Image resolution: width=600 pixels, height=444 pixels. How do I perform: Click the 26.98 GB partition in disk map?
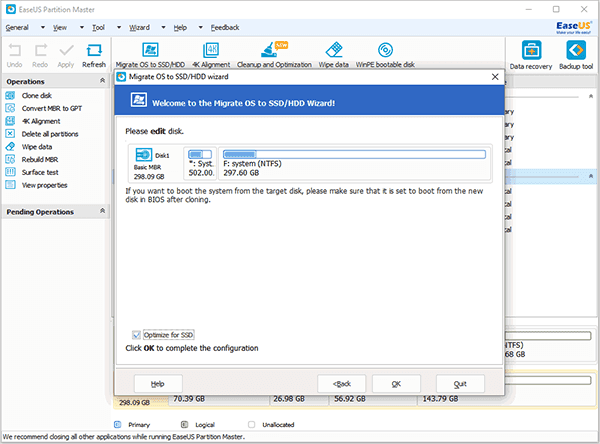299,399
